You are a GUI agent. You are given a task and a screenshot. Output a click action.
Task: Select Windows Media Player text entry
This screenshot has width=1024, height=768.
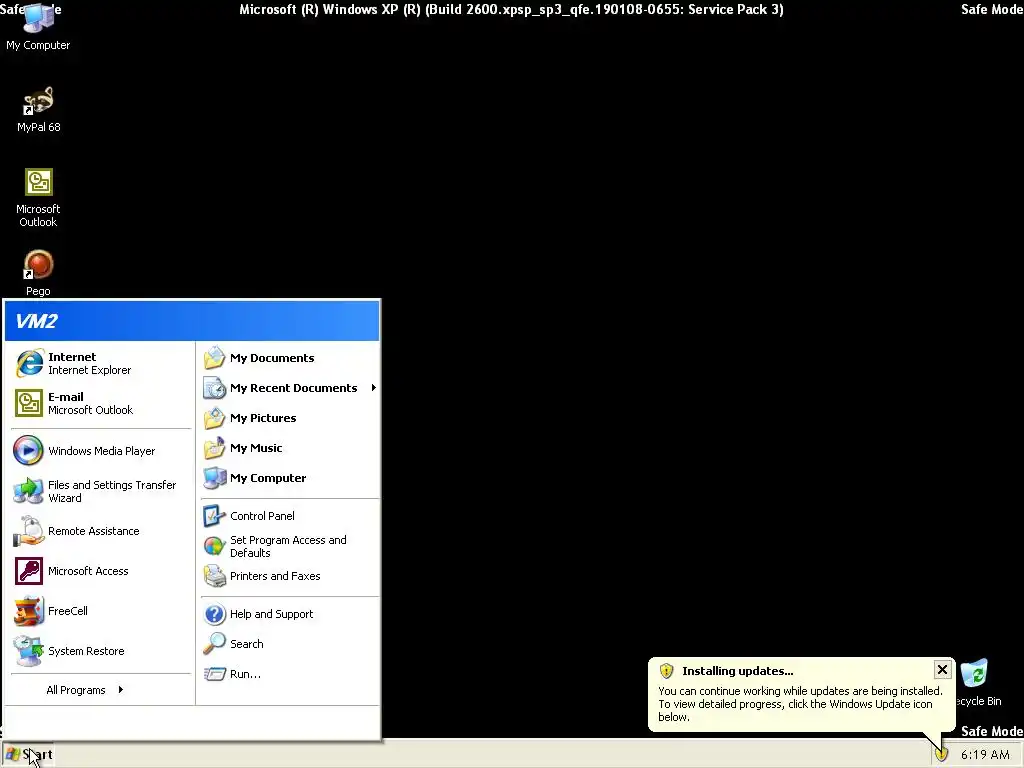[101, 451]
